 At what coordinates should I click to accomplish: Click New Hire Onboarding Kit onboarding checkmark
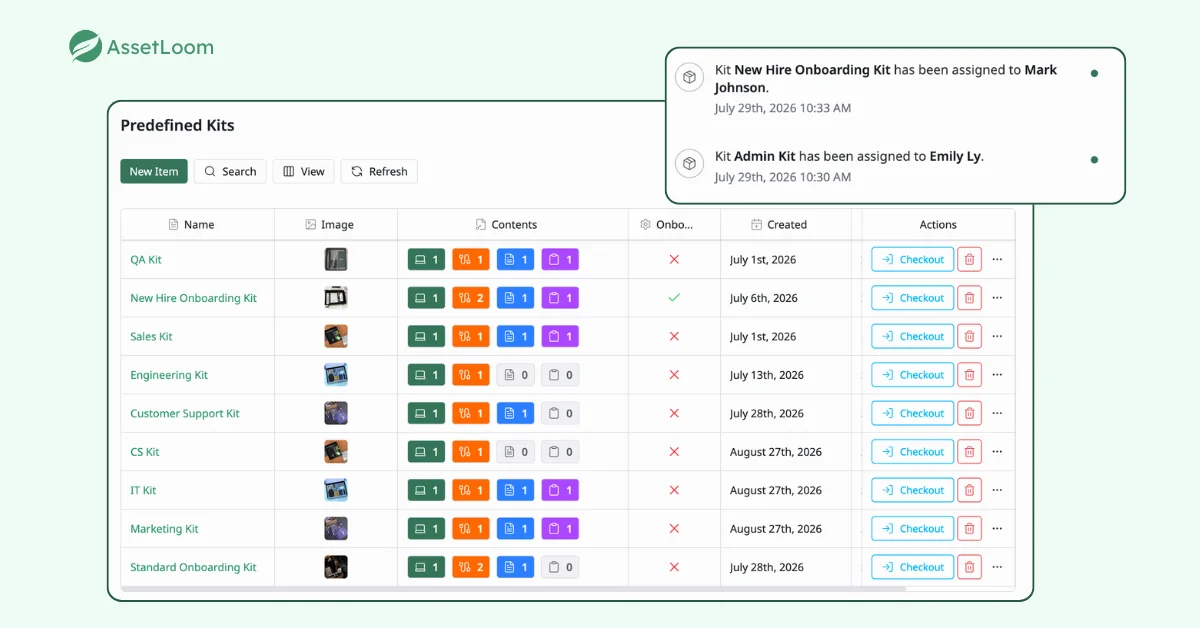[x=674, y=298]
